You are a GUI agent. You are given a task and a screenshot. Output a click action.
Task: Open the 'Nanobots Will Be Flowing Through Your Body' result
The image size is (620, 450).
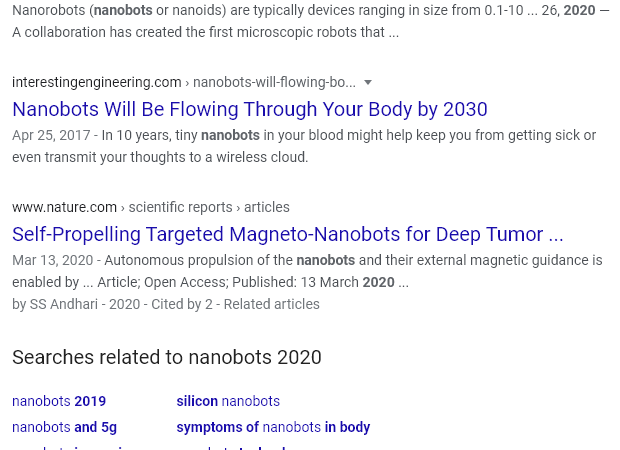tap(250, 109)
